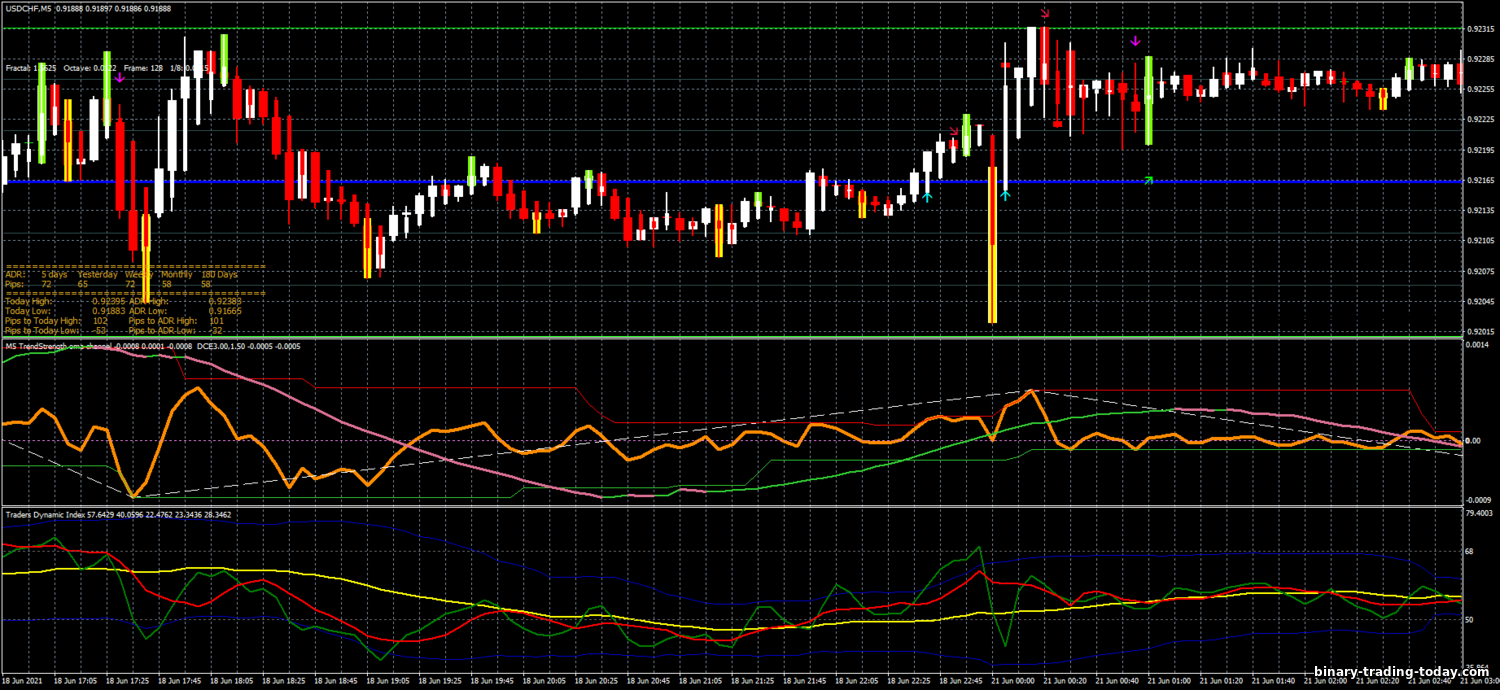Click the 0.92285 price axis label
Image resolution: width=1500 pixels, height=690 pixels.
click(1480, 59)
